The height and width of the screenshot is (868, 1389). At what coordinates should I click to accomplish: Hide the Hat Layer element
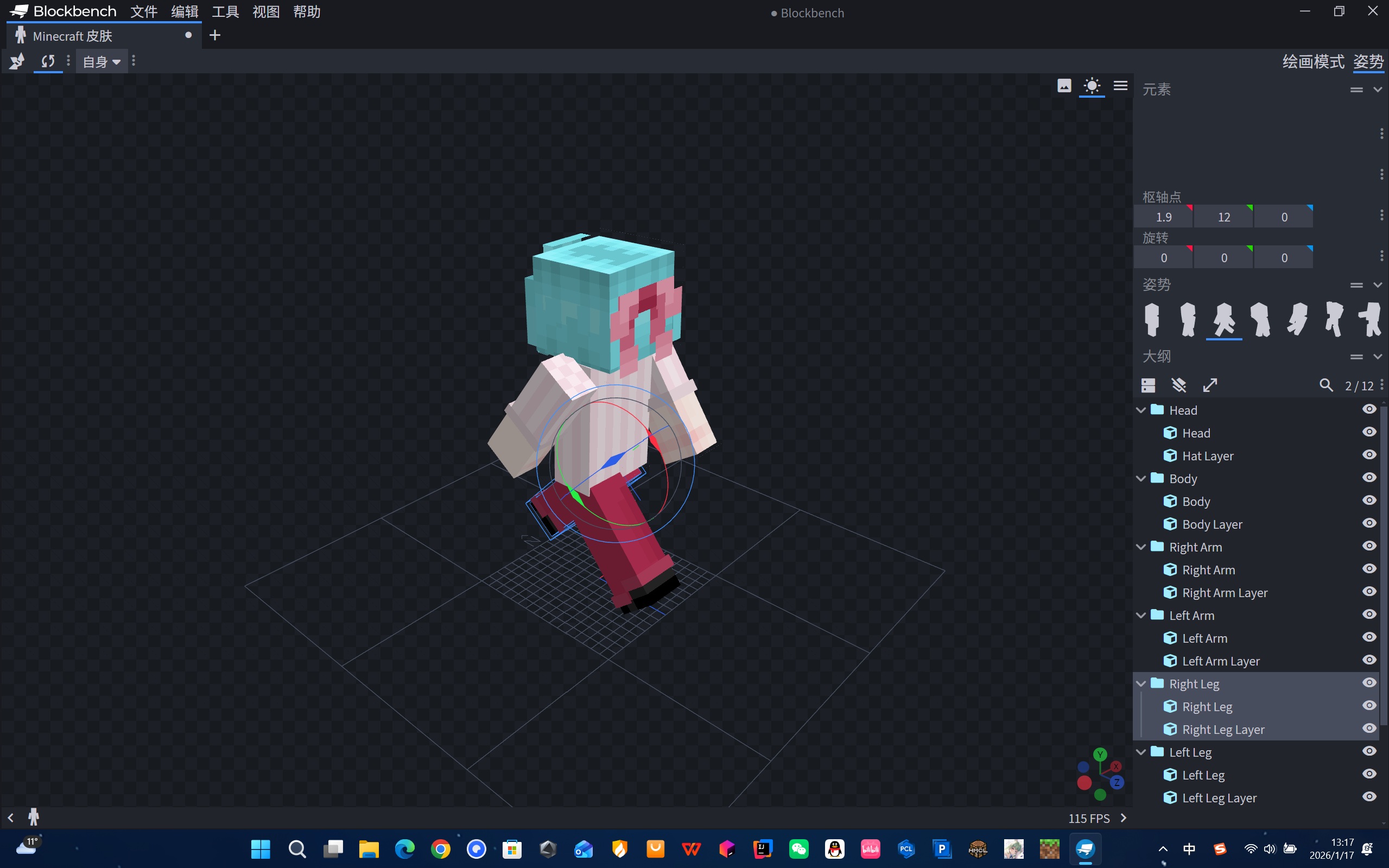click(x=1369, y=455)
